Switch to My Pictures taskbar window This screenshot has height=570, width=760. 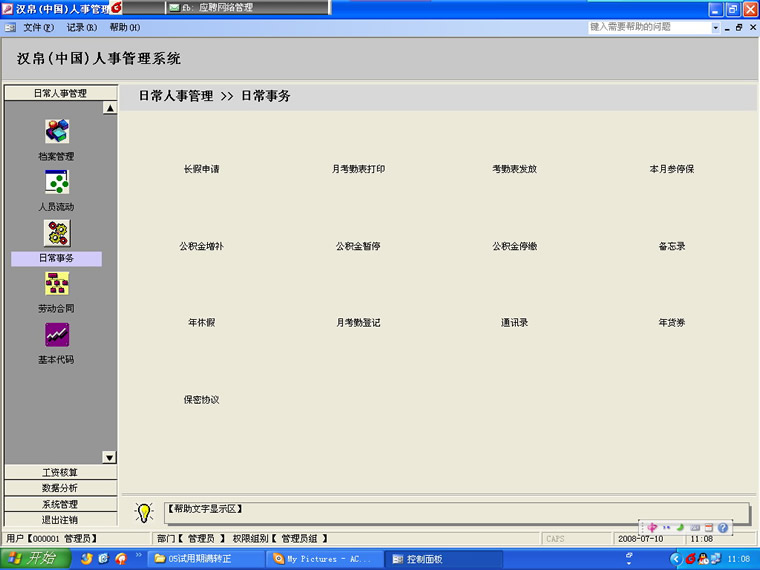(x=324, y=559)
